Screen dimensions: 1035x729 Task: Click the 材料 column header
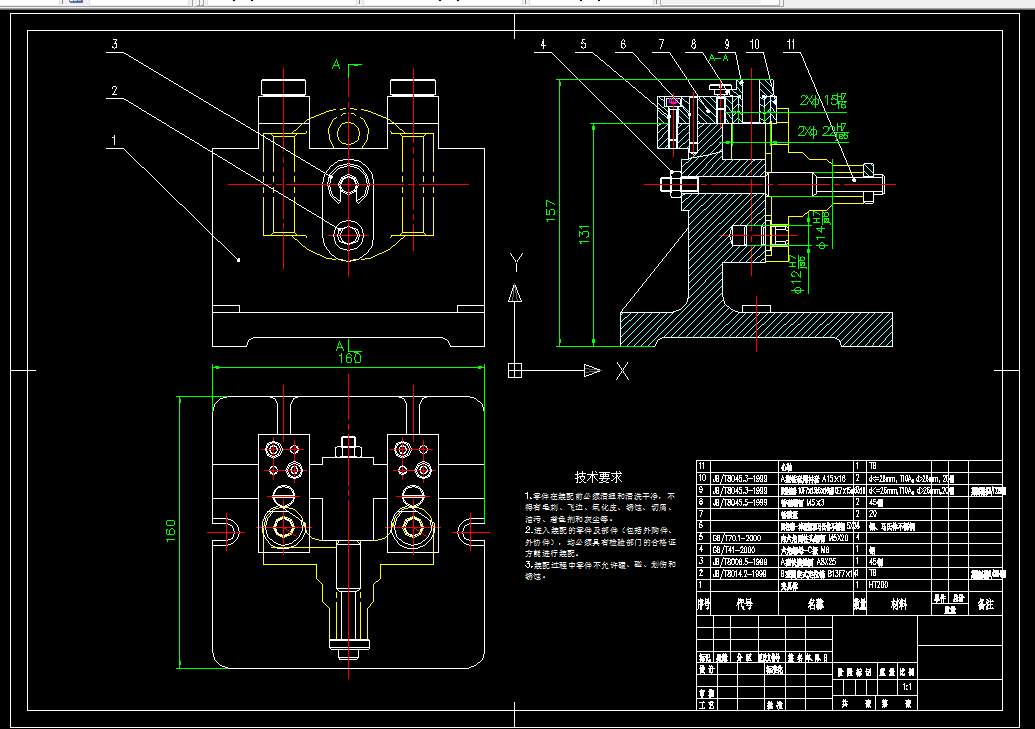(x=898, y=604)
